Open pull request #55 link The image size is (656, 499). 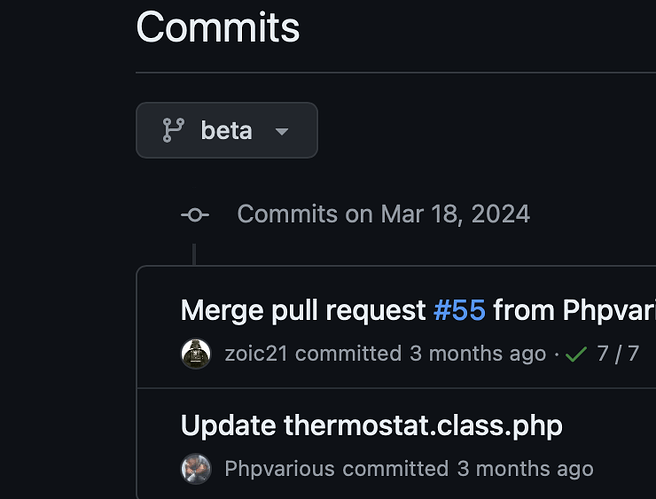[459, 310]
